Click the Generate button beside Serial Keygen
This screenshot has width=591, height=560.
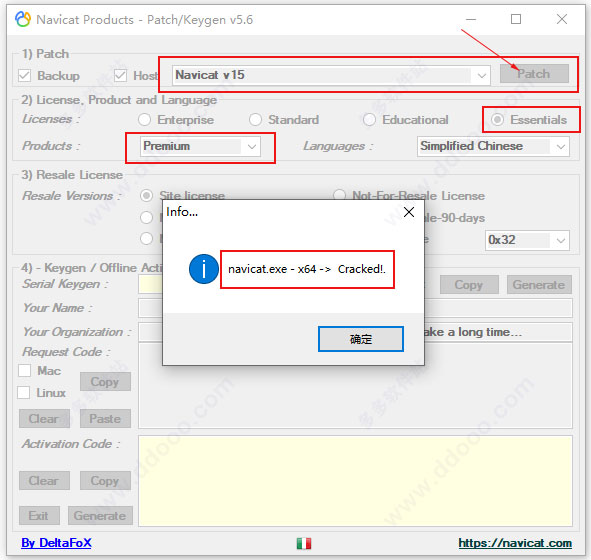point(539,285)
